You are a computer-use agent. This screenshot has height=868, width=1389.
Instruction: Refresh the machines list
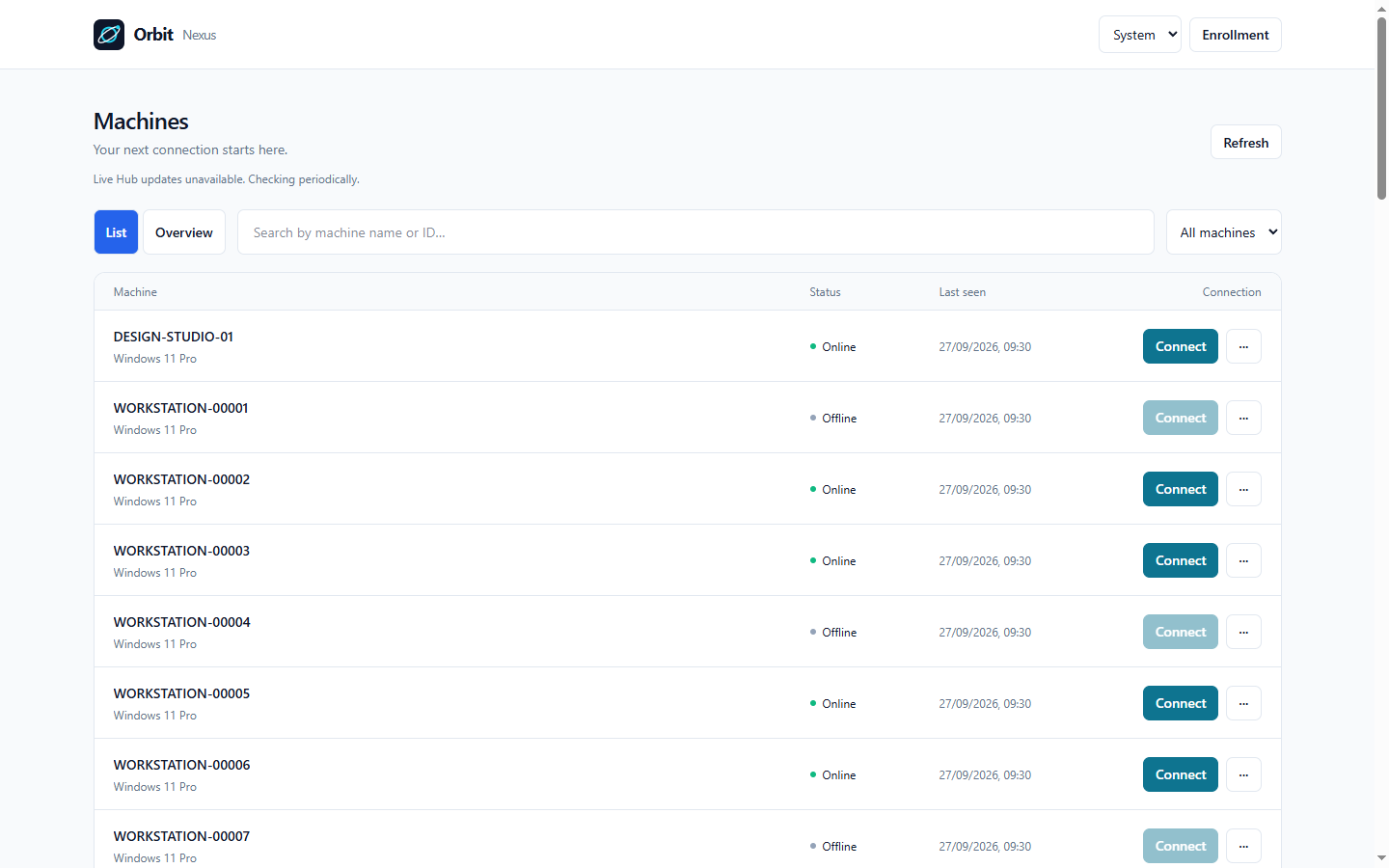pos(1246,143)
